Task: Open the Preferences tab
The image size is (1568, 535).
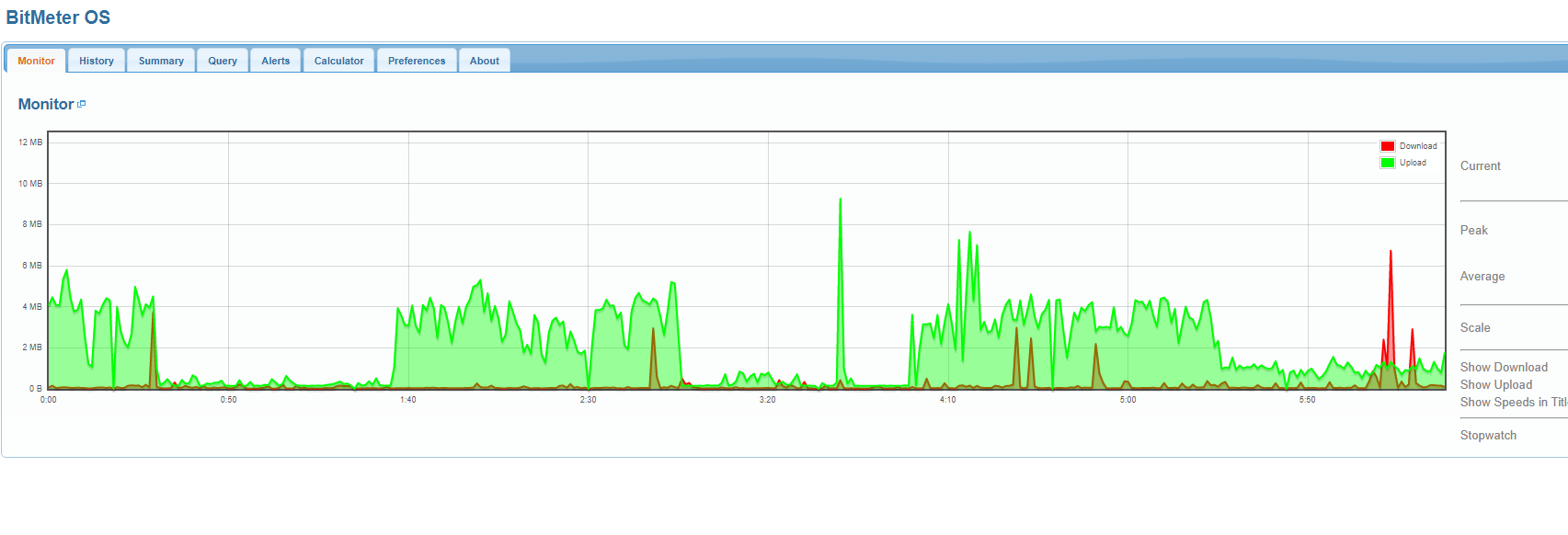Action: coord(417,61)
